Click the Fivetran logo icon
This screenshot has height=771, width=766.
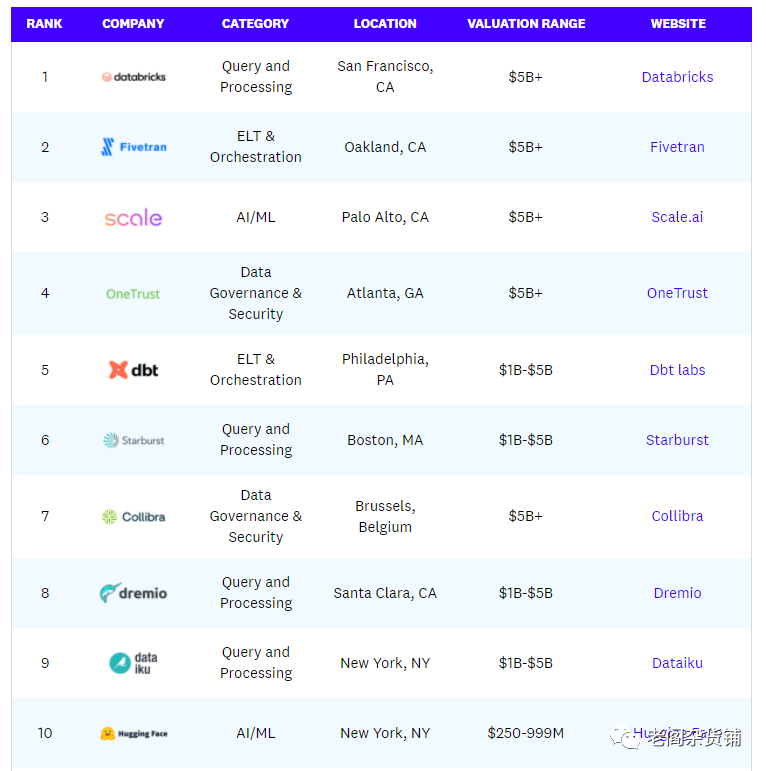(108, 147)
